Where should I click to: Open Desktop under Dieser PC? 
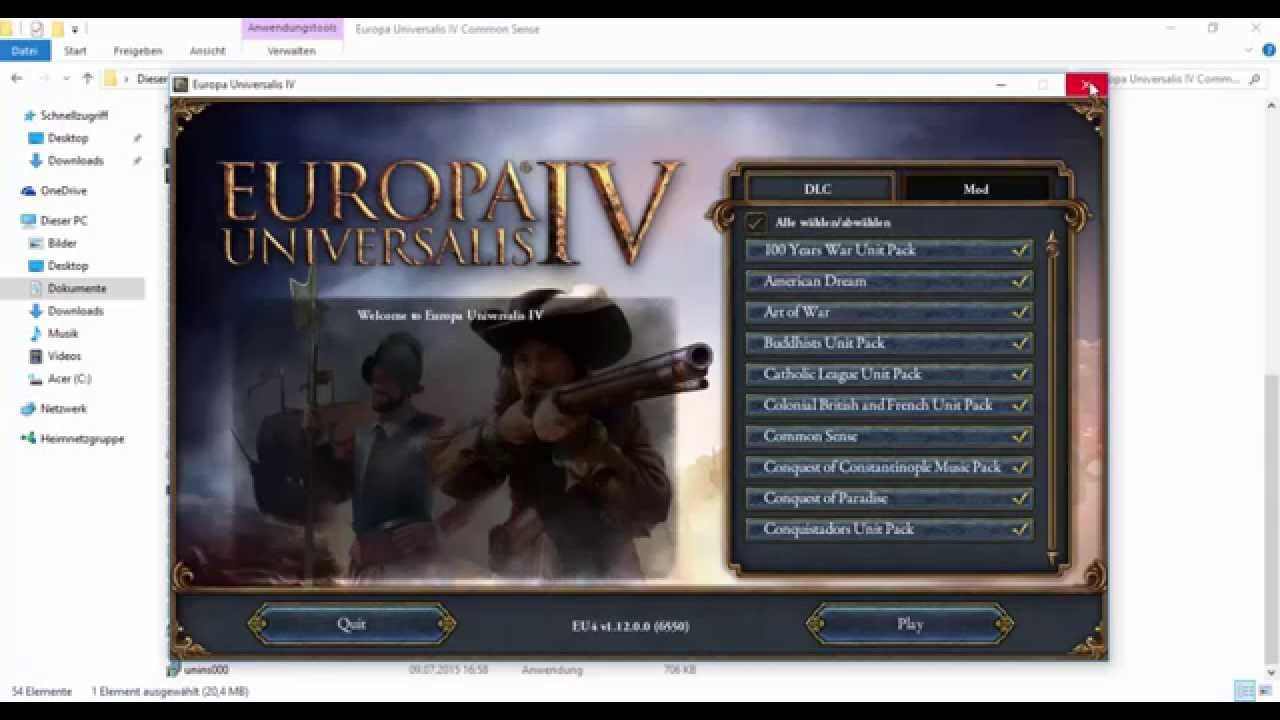68,266
